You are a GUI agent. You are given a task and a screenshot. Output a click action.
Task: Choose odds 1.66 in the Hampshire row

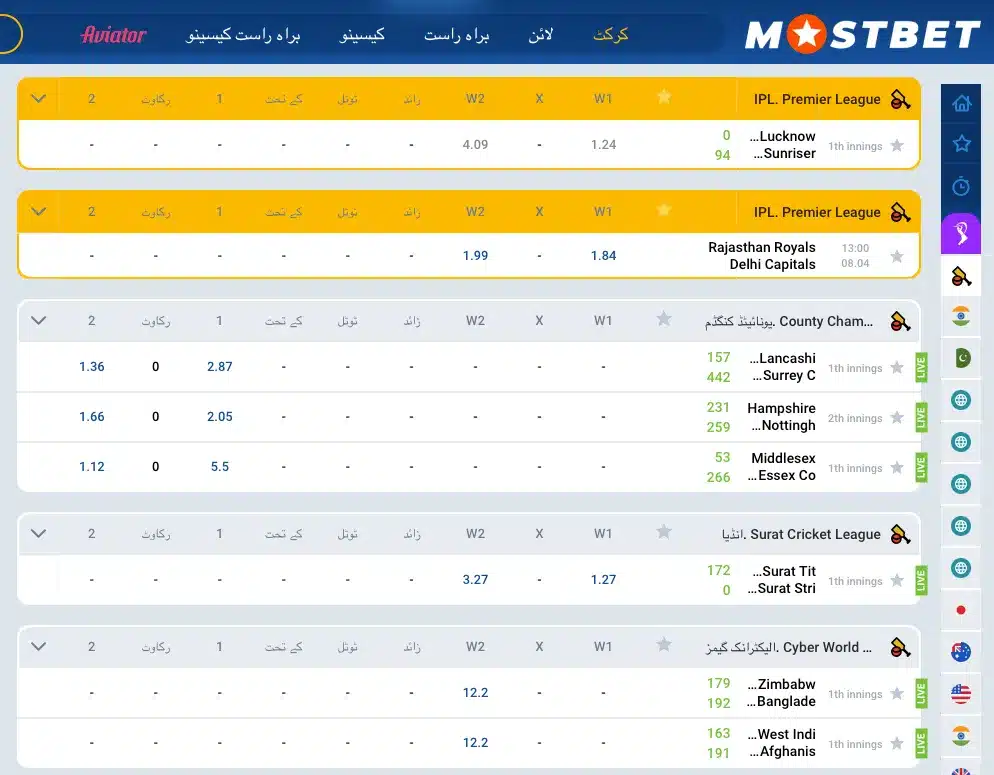[92, 416]
